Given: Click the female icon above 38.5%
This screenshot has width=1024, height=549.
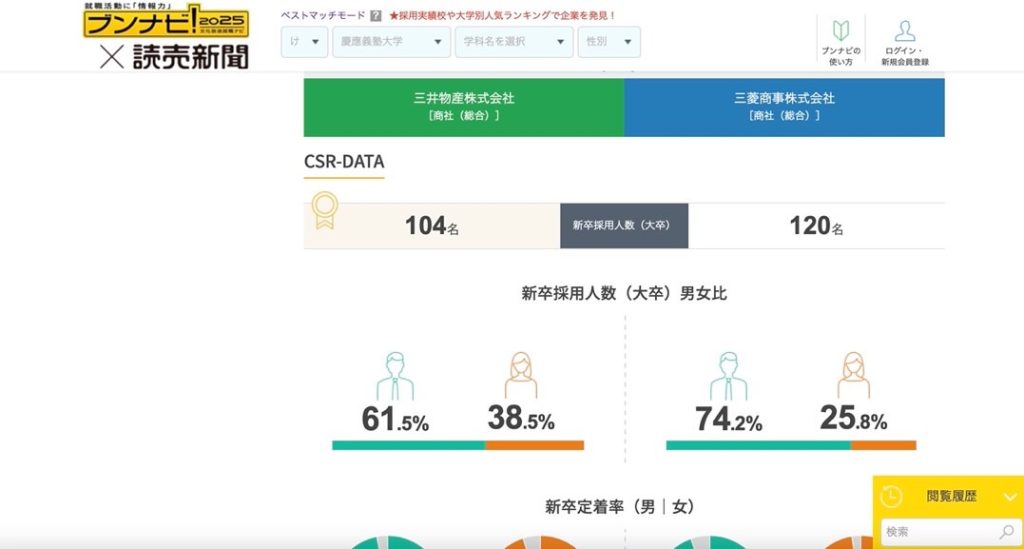Looking at the screenshot, I should (520, 375).
